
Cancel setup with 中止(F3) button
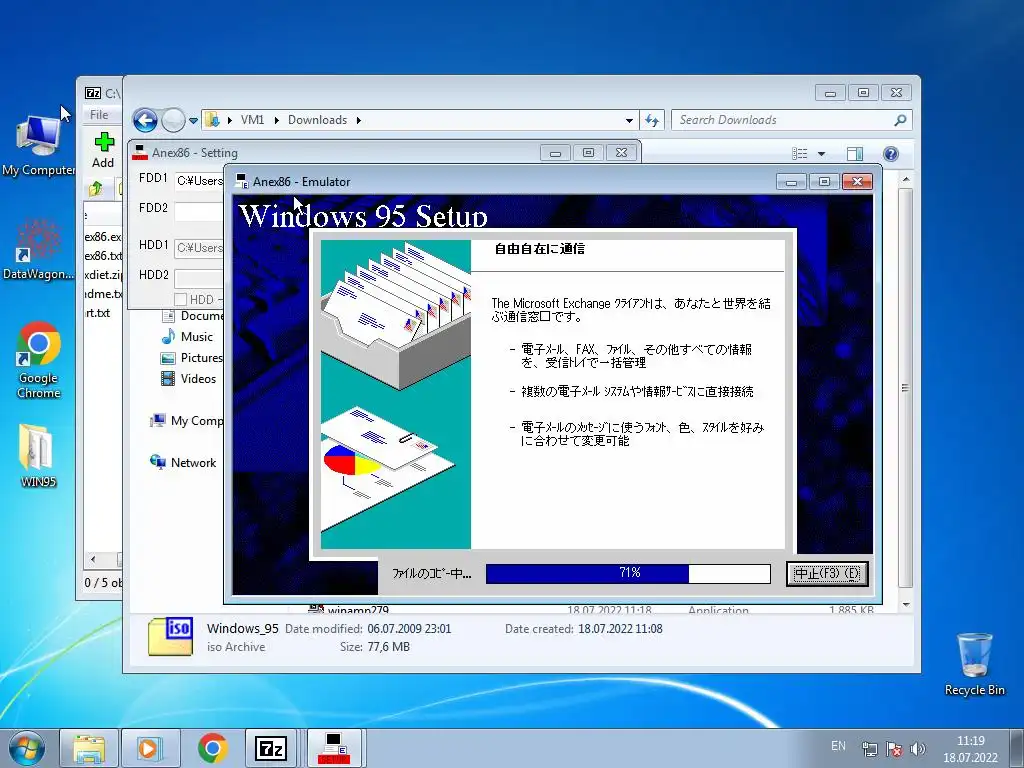pos(827,573)
